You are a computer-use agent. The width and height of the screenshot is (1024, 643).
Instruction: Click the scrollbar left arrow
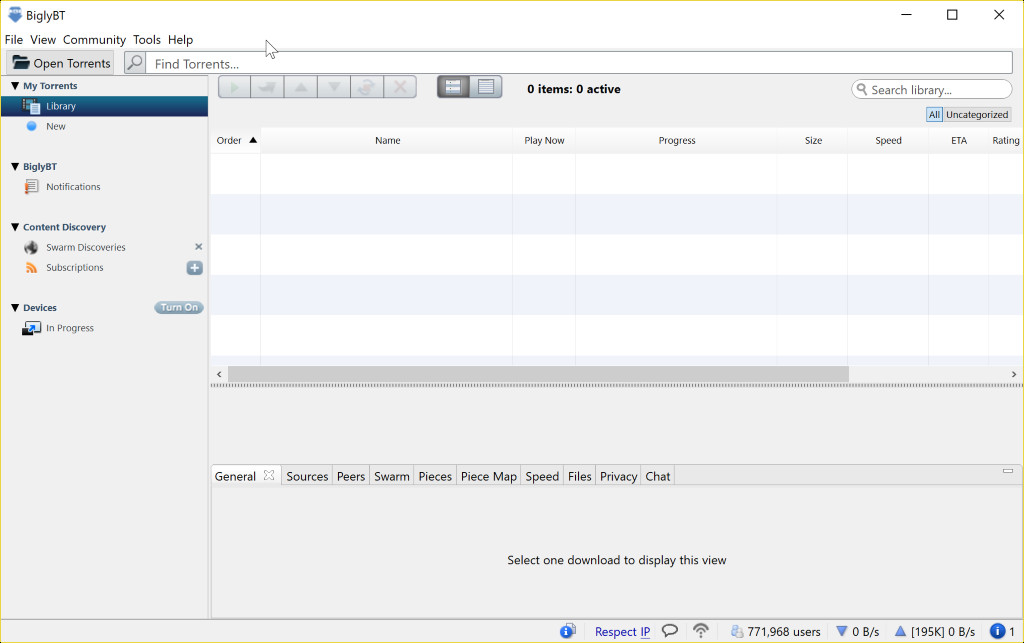click(x=219, y=374)
